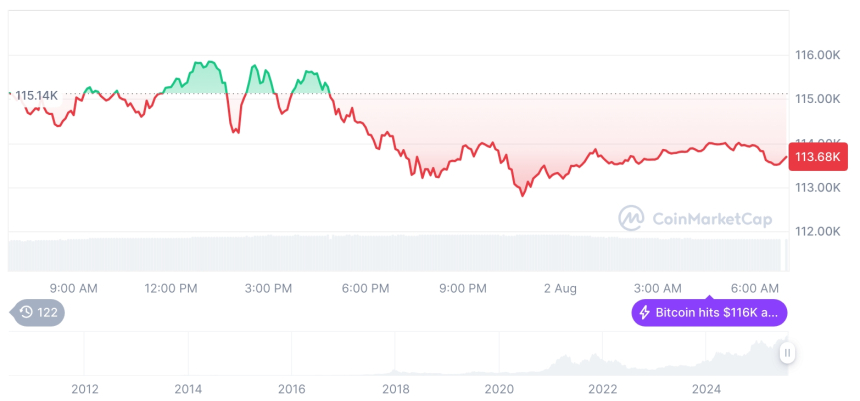The image size is (860, 401).
Task: Open the 'Bitcoin hits $116K' news badge
Action: pyautogui.click(x=709, y=313)
